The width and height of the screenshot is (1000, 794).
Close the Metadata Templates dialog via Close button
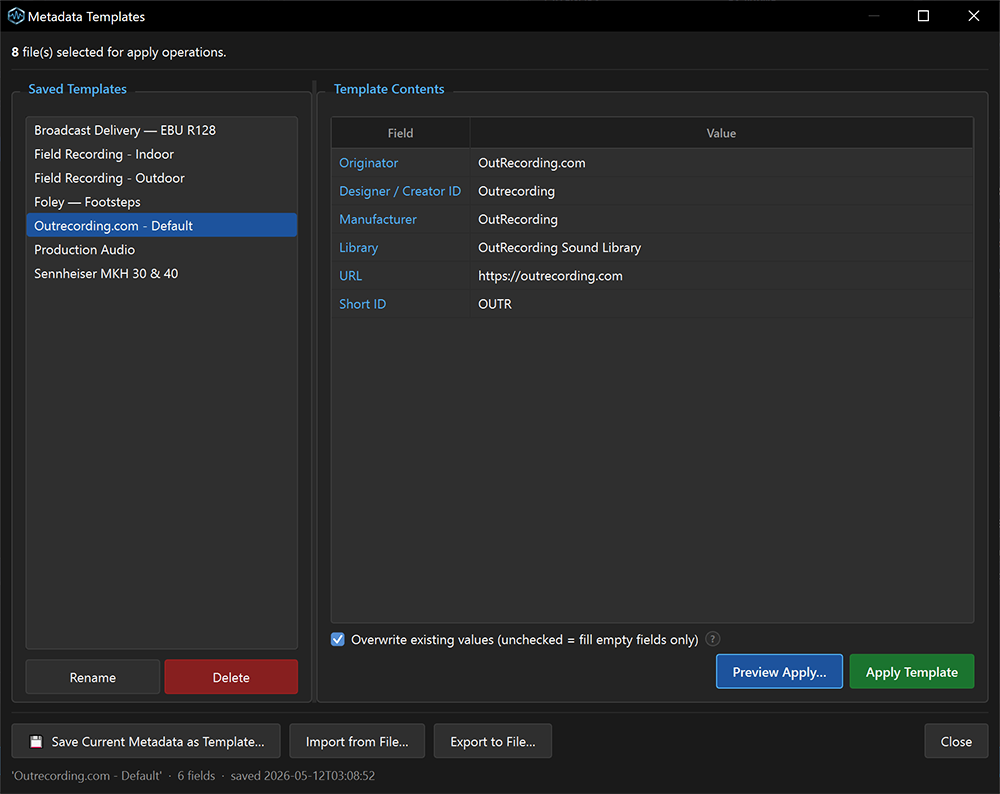tap(956, 741)
